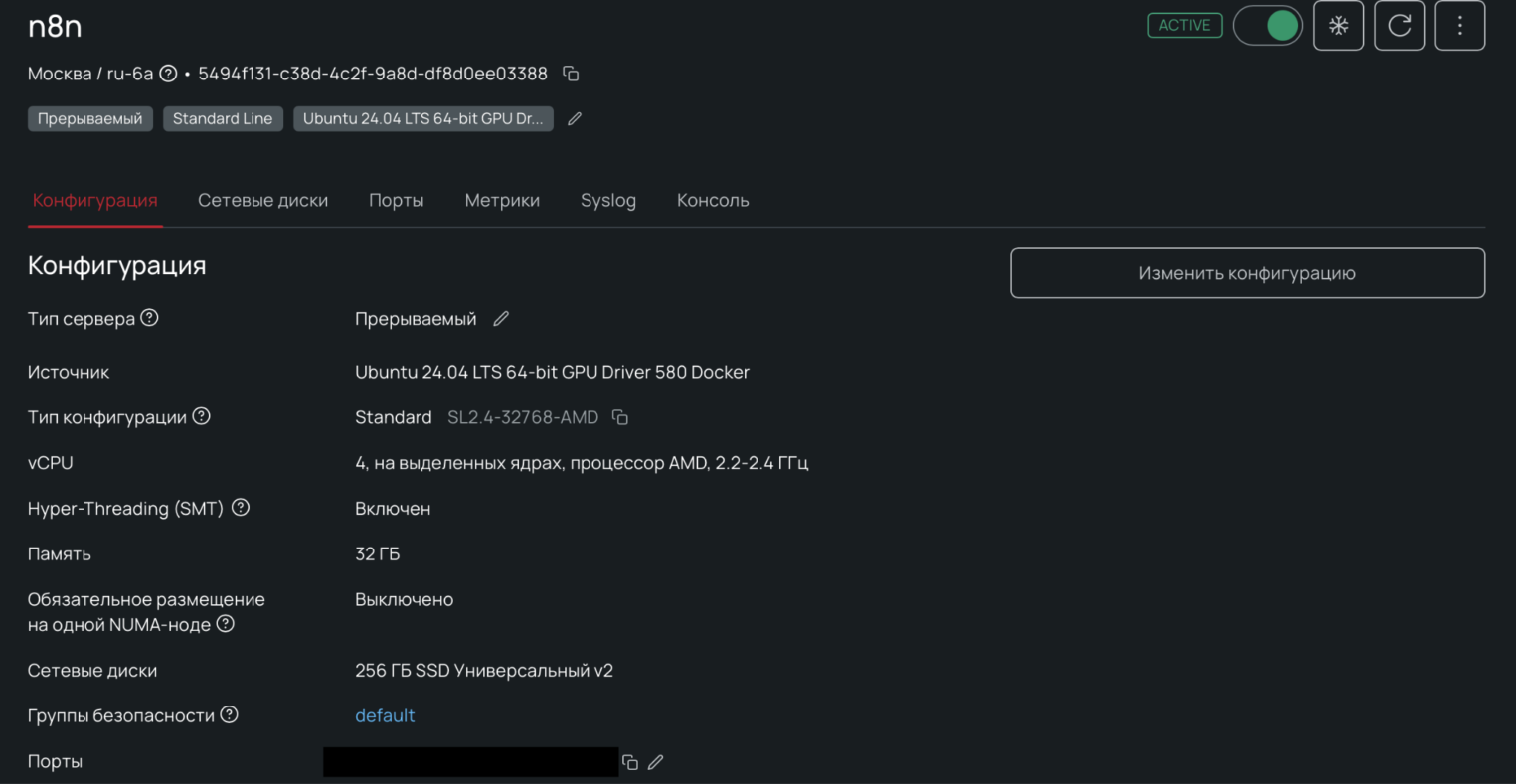
Task: Select the UUID text 5494f131-c38d-4c2f-9a8d-df8d0ee03388
Action: pyautogui.click(x=373, y=74)
